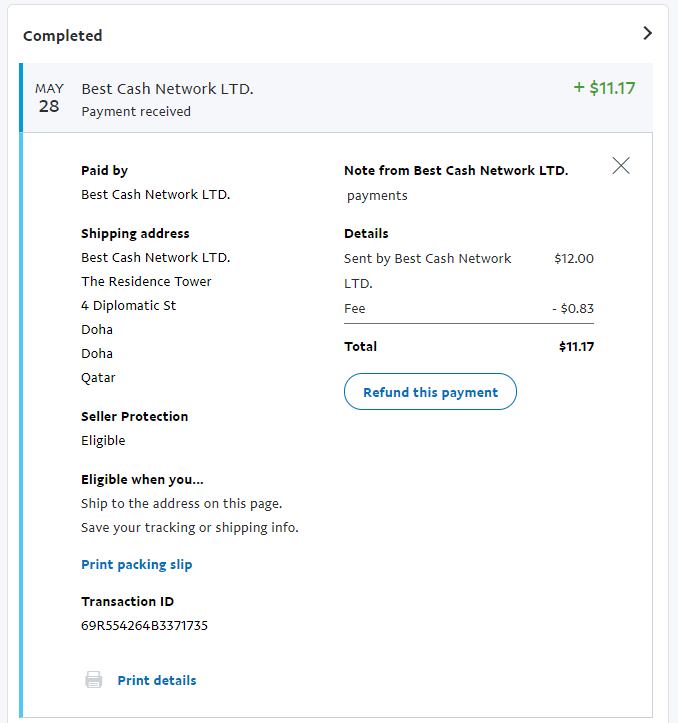678x723 pixels.
Task: Click Eligible under Seller Protection
Action: tap(103, 440)
